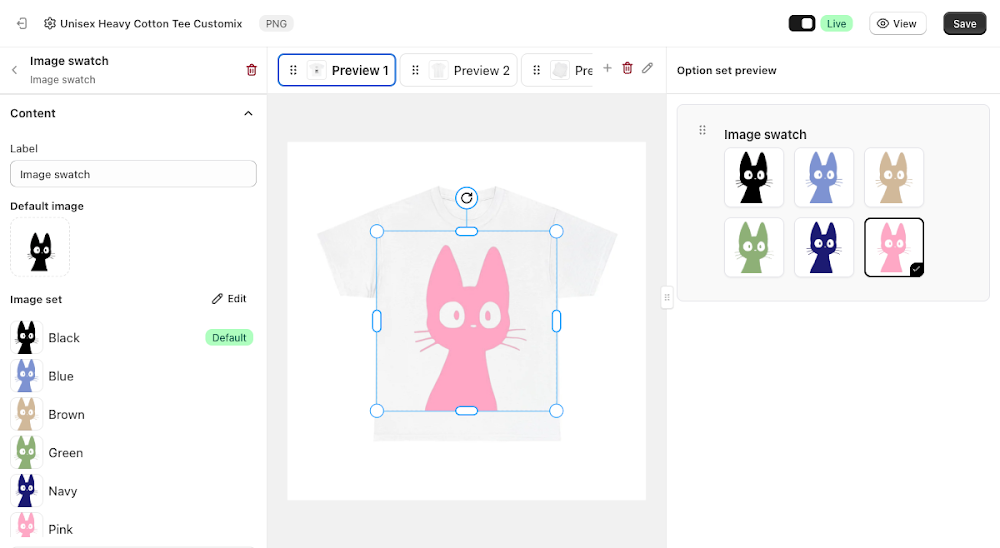Delete the current preview with trash icon
Screen dimensions: 1000x548
point(628,68)
